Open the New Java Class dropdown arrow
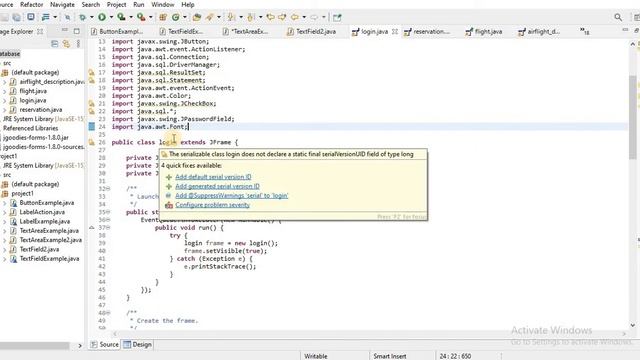The image size is (640, 360). (184, 17)
